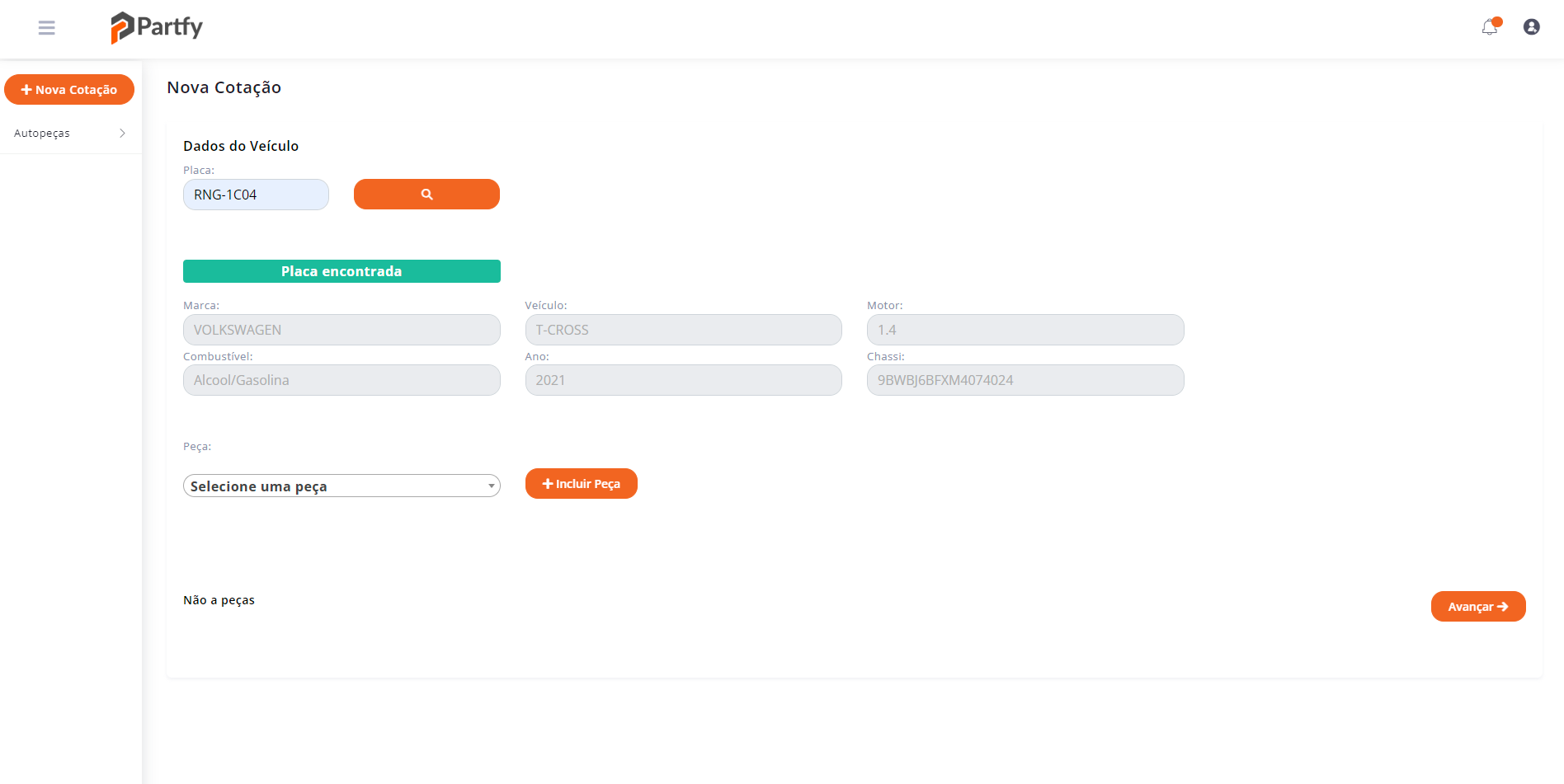Image resolution: width=1564 pixels, height=784 pixels.
Task: Click the Motor field showing 1.4
Action: pyautogui.click(x=1025, y=330)
